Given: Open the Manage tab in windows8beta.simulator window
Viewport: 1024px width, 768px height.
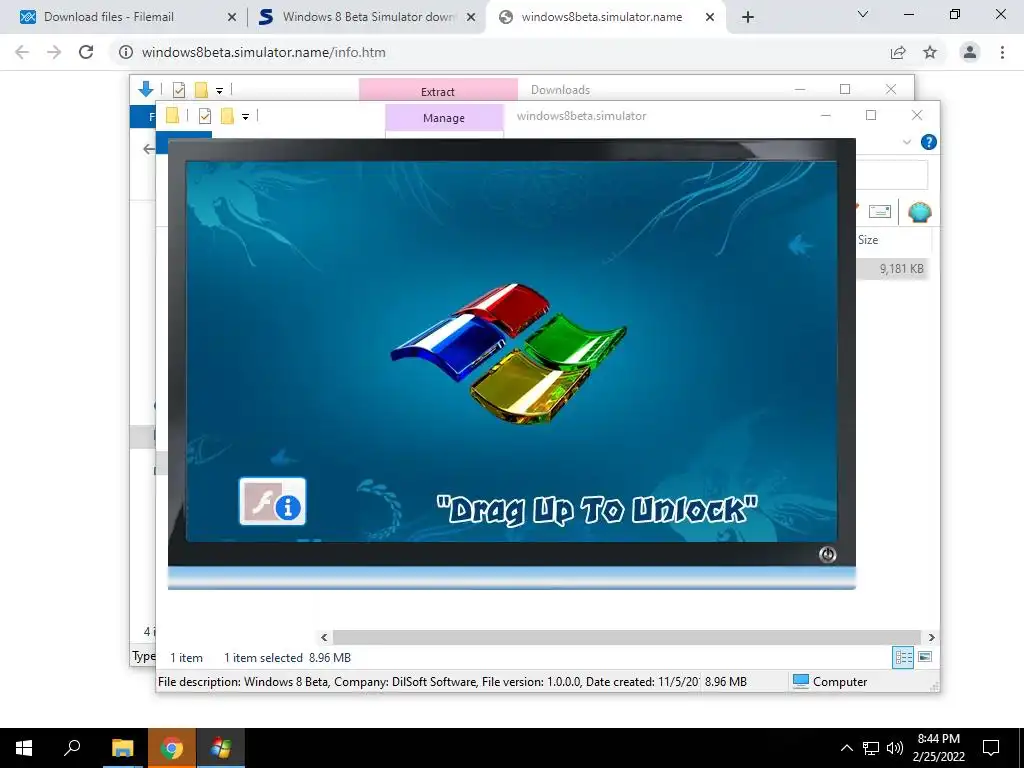Looking at the screenshot, I should click(444, 118).
